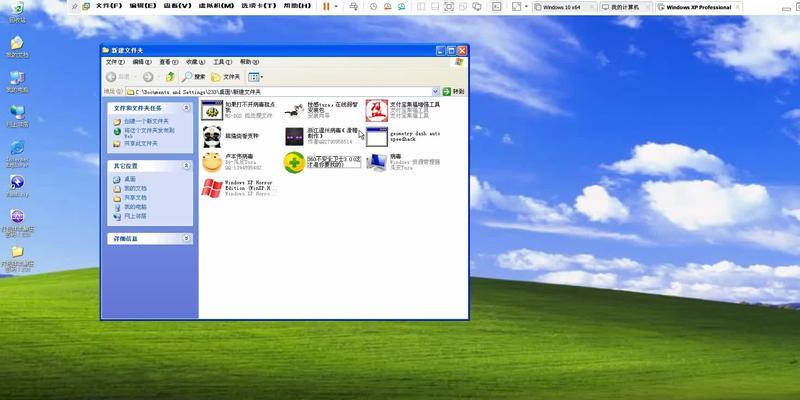Open VMware 编辑(E) menu
The width and height of the screenshot is (800, 400).
(143, 6)
